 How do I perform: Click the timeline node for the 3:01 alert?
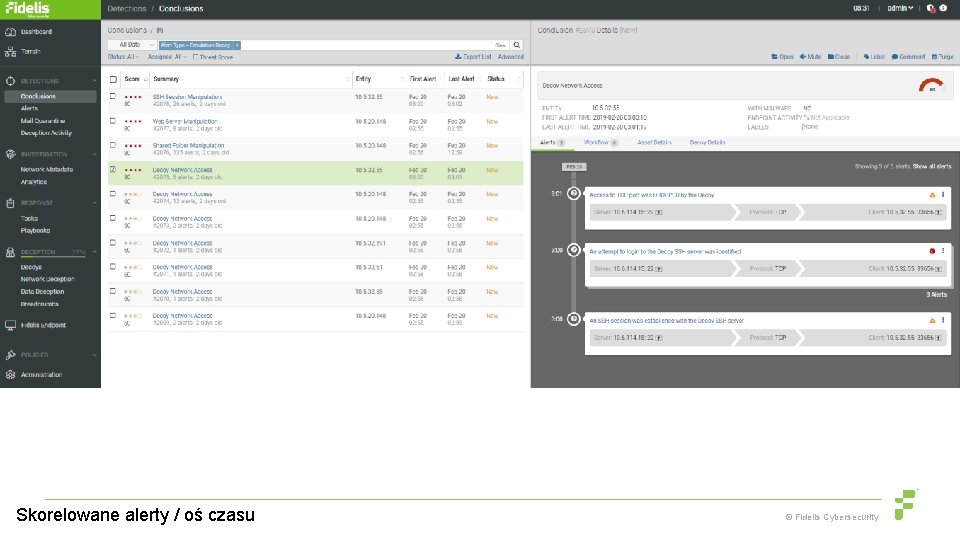click(574, 193)
